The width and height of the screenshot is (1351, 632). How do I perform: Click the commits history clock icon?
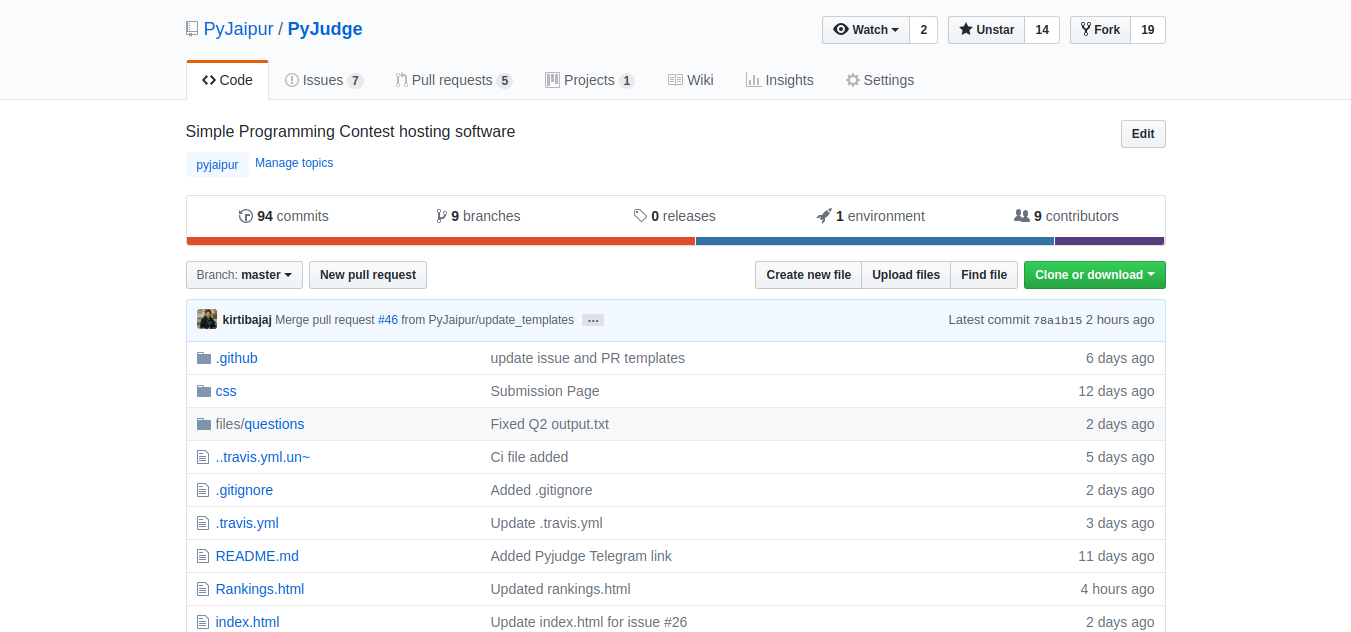(246, 216)
